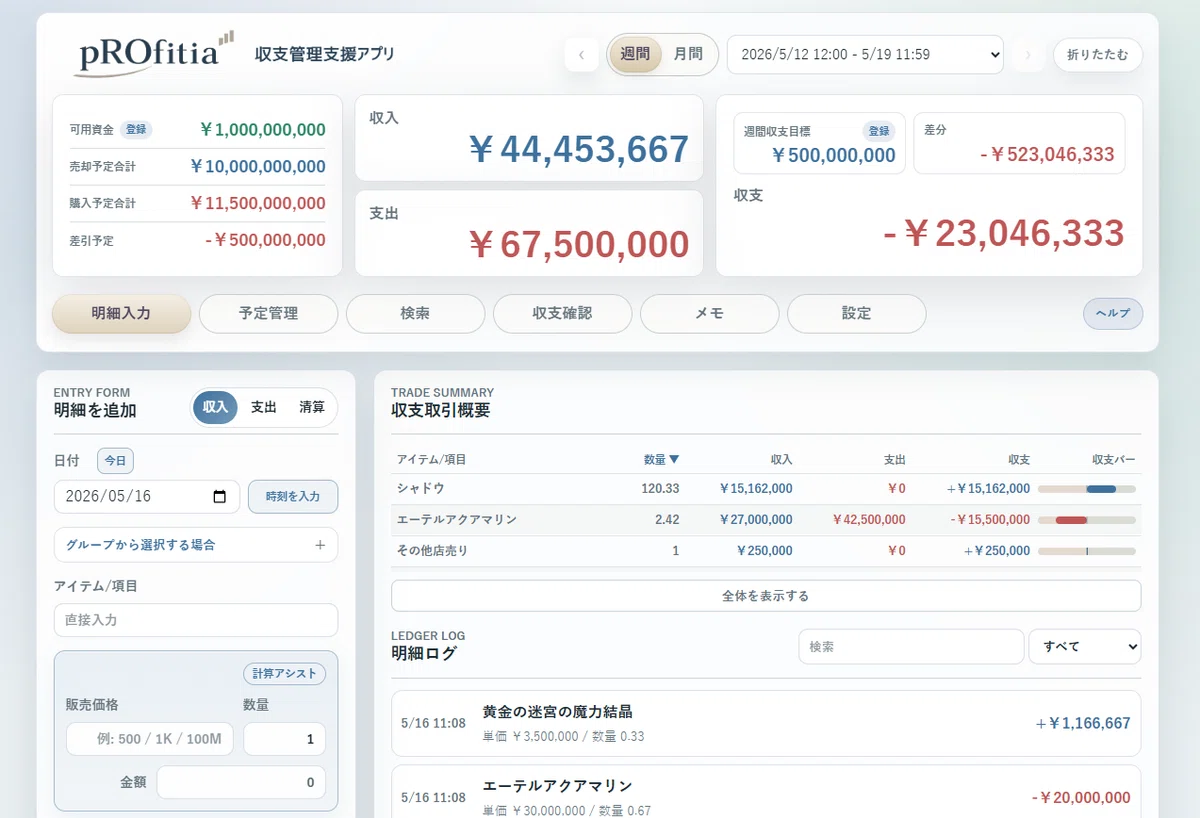Switch to 週間 view
The width and height of the screenshot is (1200, 818).
635,54
